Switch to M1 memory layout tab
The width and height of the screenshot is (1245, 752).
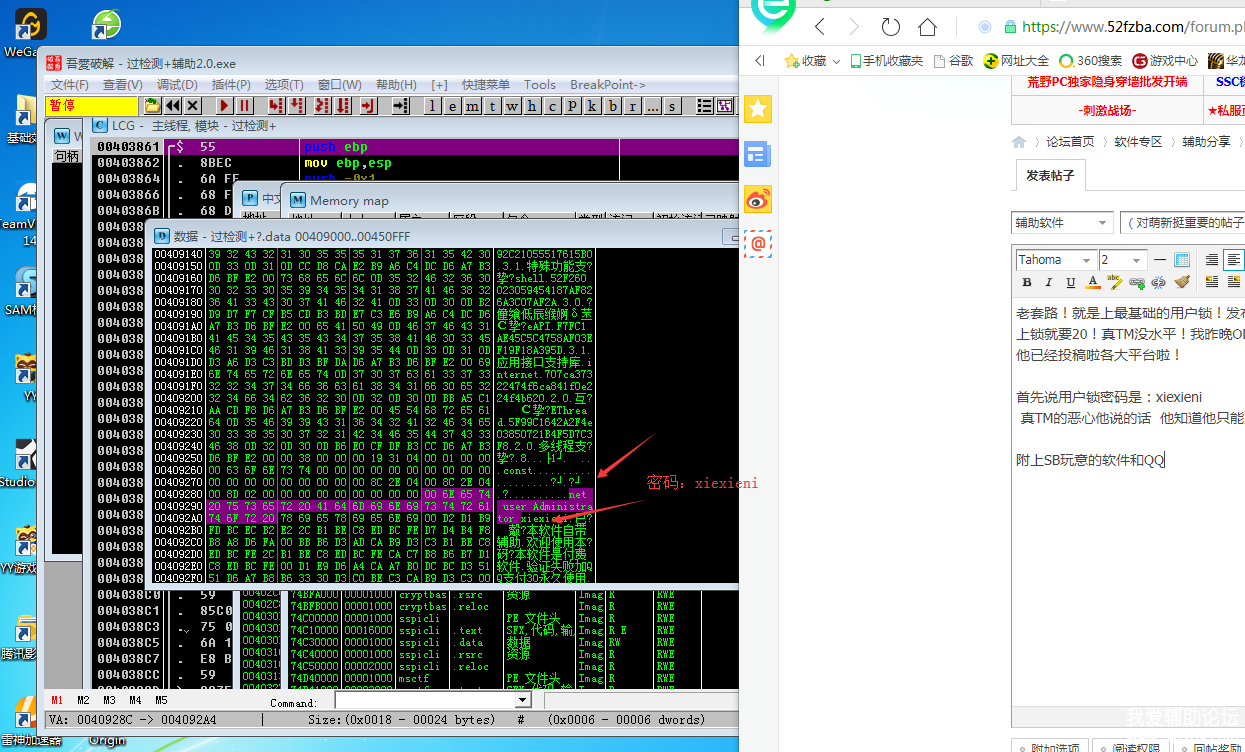[x=57, y=700]
